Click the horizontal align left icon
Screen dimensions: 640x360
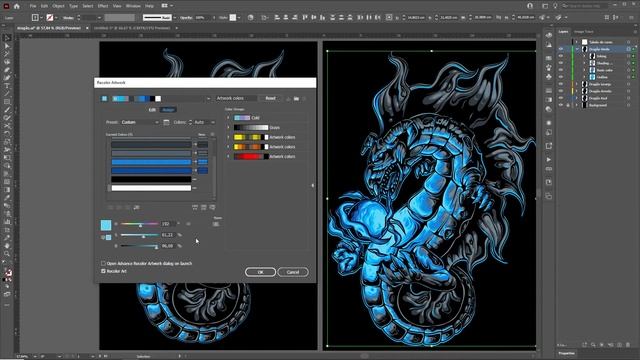[x=277, y=18]
